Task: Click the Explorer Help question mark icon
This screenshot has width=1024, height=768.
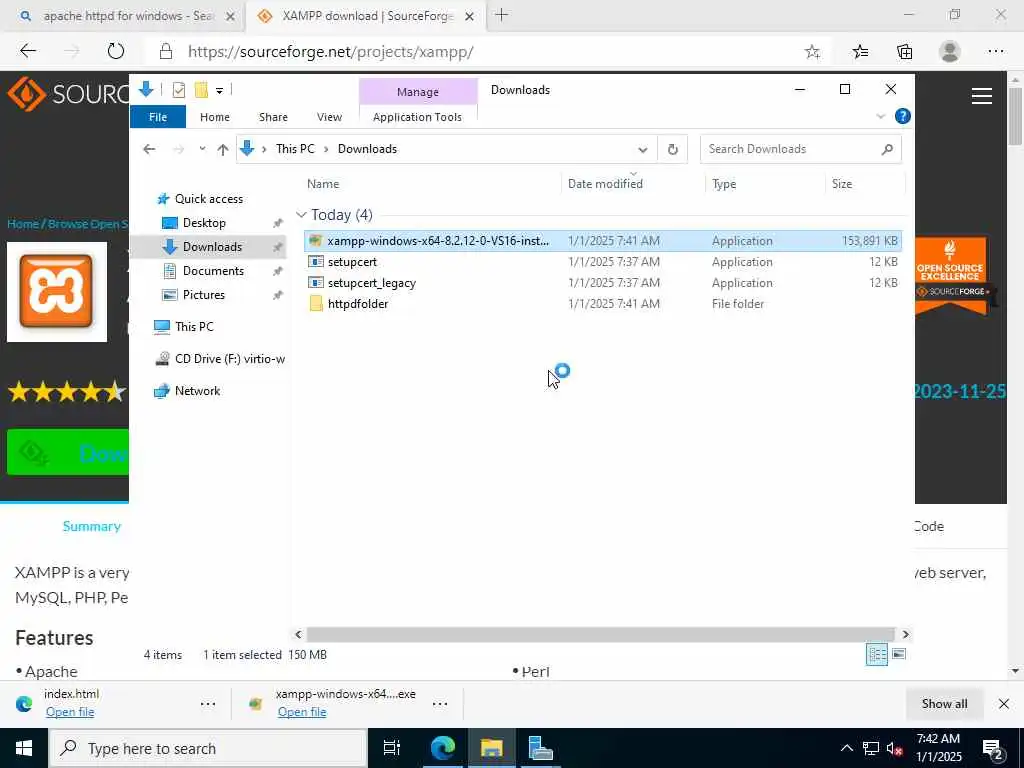Action: [903, 116]
